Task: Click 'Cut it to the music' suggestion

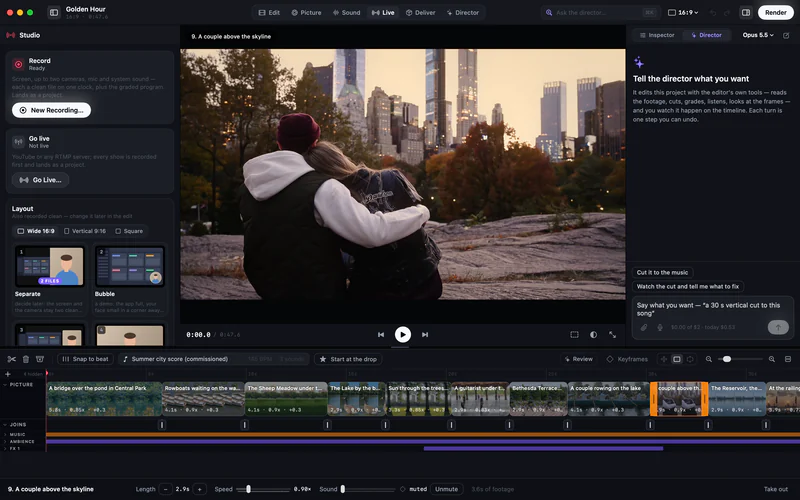Action: click(662, 272)
